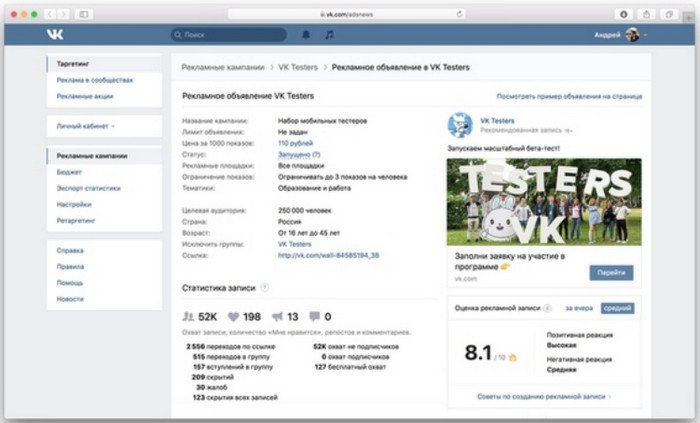Click the megaphone reposts icon next to 13

tap(277, 317)
